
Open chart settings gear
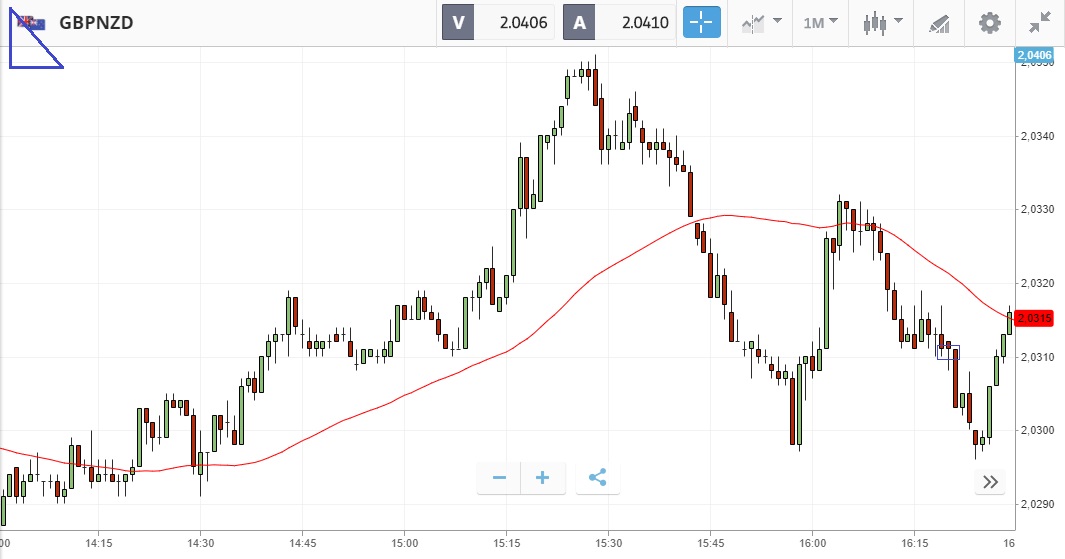[989, 22]
